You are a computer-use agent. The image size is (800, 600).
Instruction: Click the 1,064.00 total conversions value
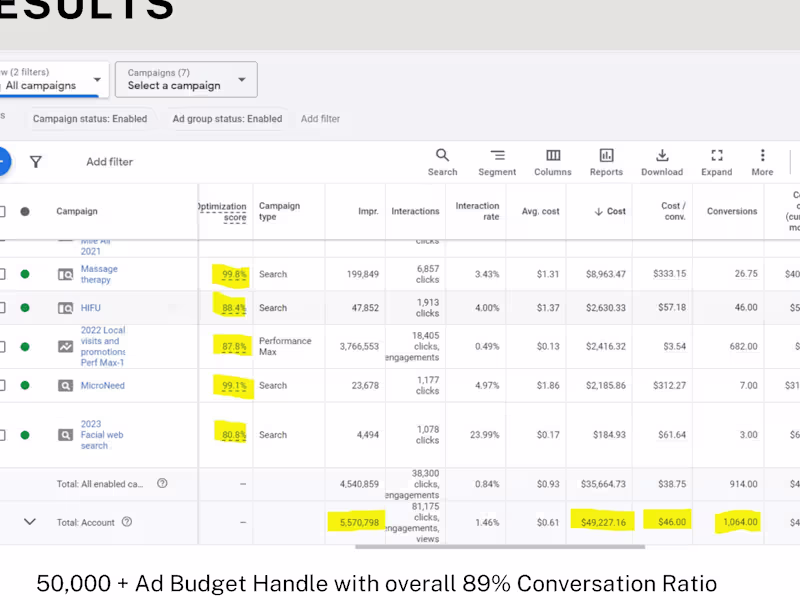point(740,522)
